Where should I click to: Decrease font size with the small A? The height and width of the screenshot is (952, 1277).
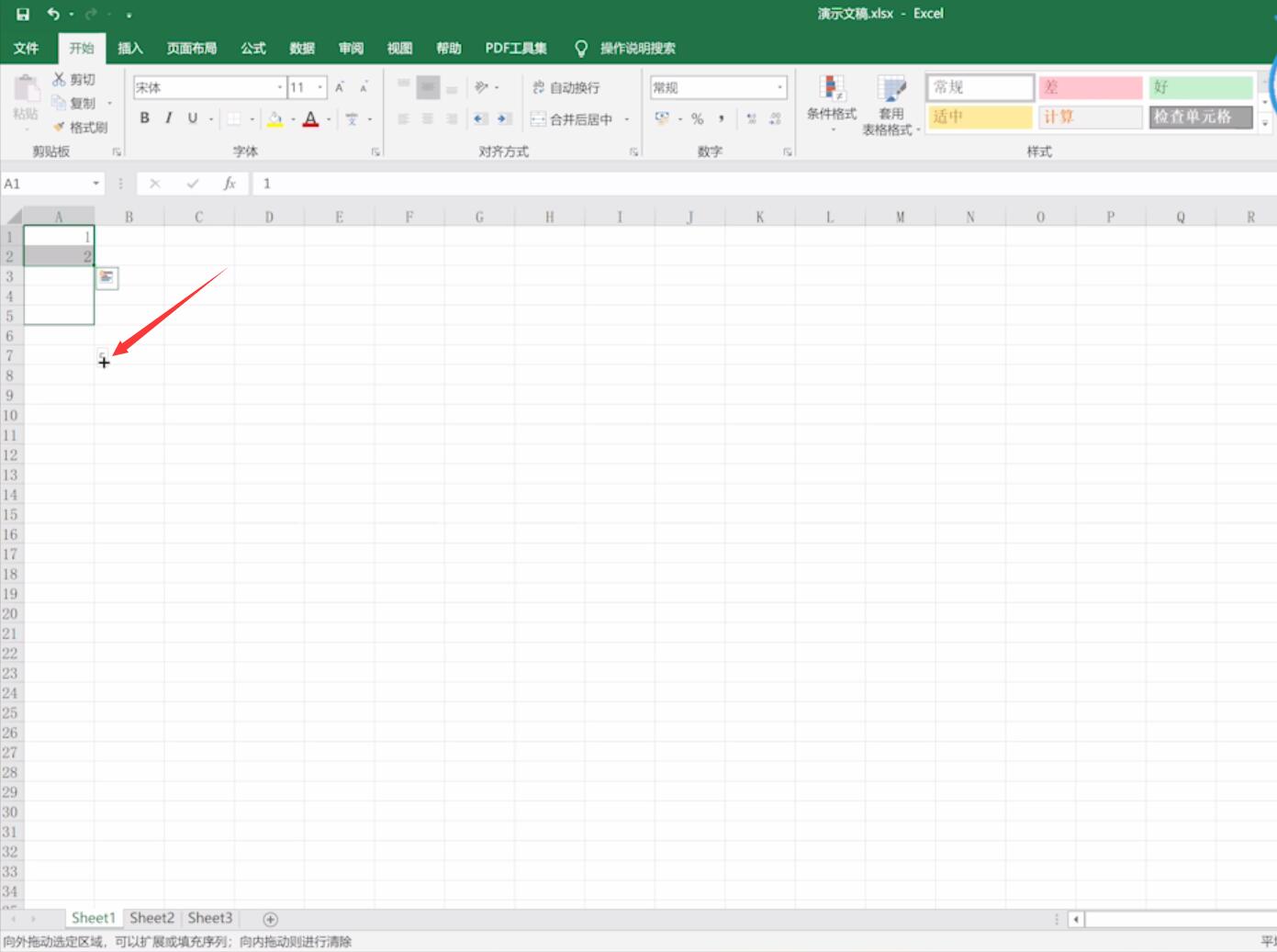click(x=364, y=87)
